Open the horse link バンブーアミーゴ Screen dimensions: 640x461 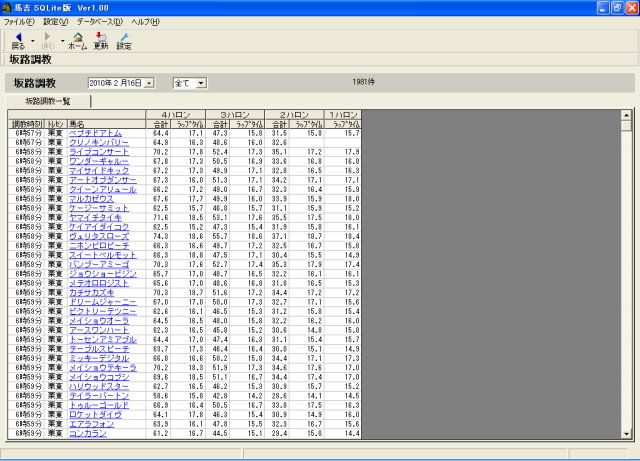[x=99, y=265]
